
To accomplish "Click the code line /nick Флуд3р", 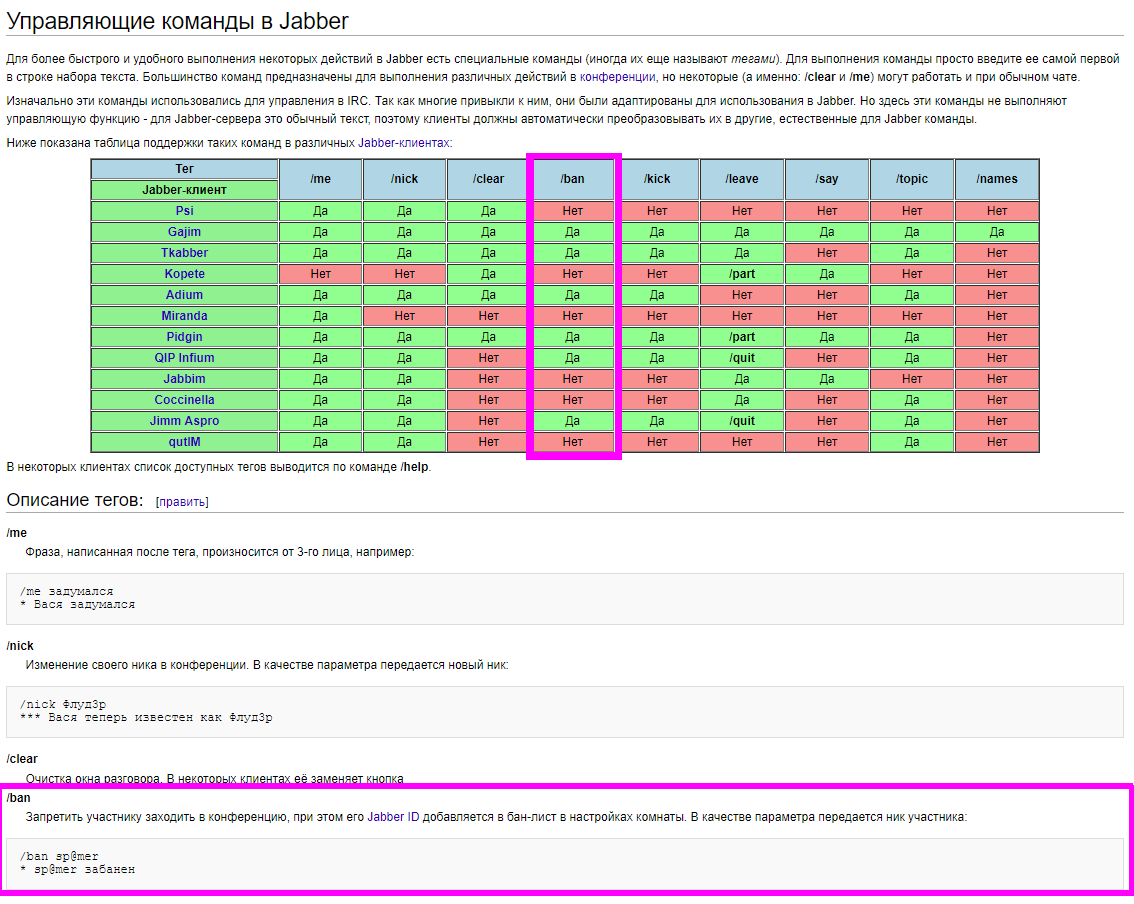I will coord(63,704).
